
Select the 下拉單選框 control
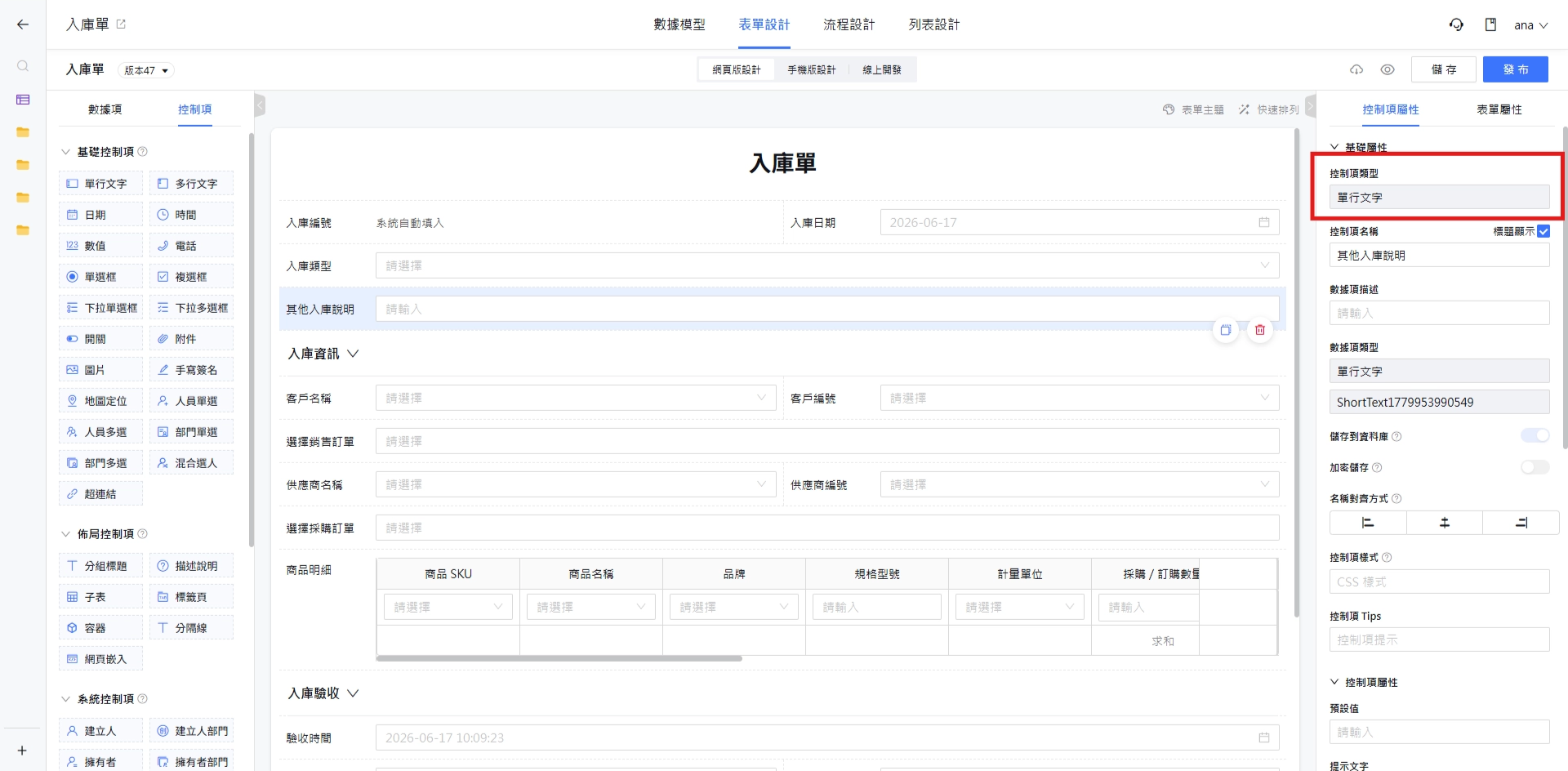tap(101, 308)
